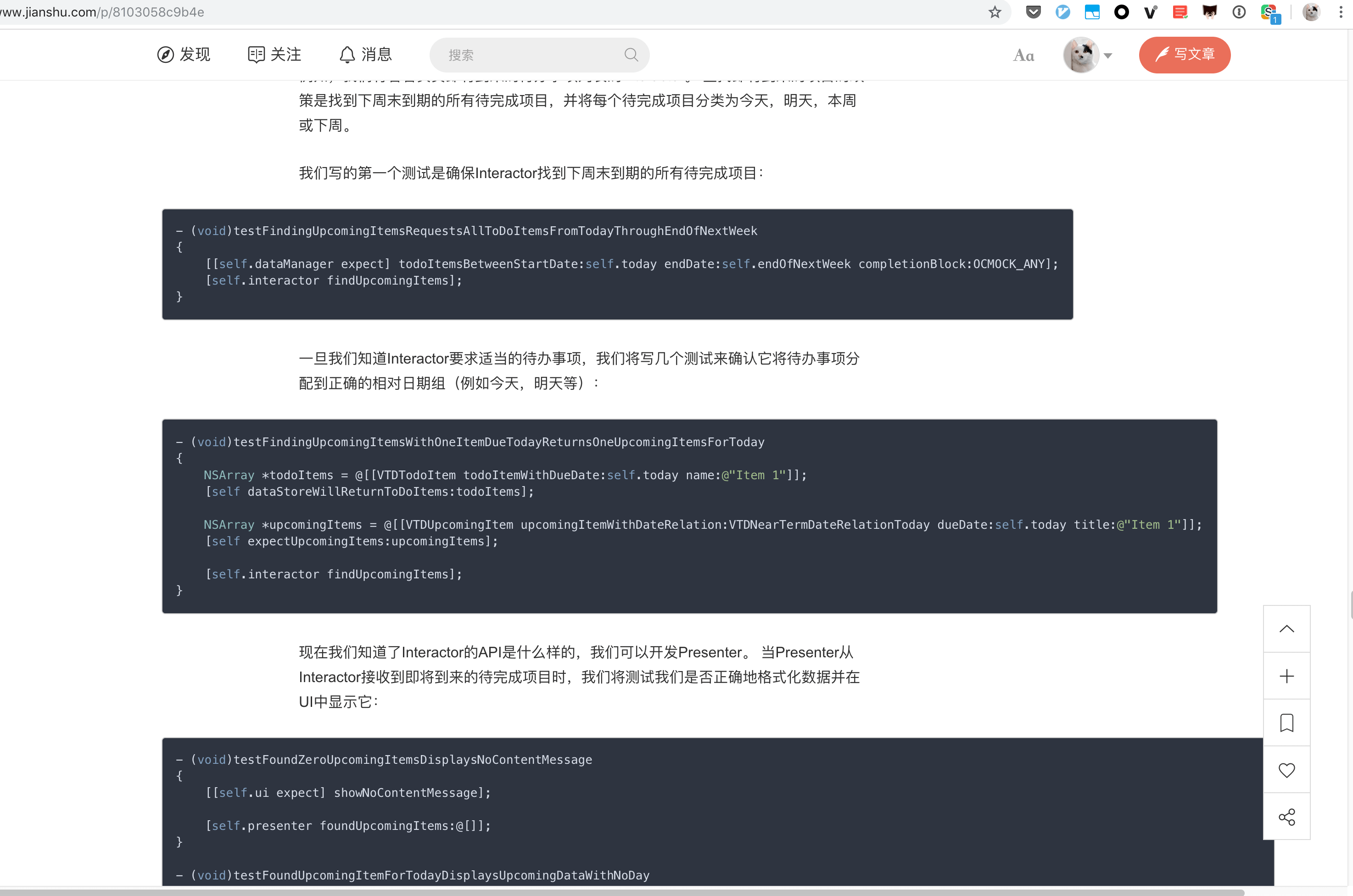Open your Jianshu profile avatar
Viewport: 1353px width, 896px height.
(x=1083, y=55)
